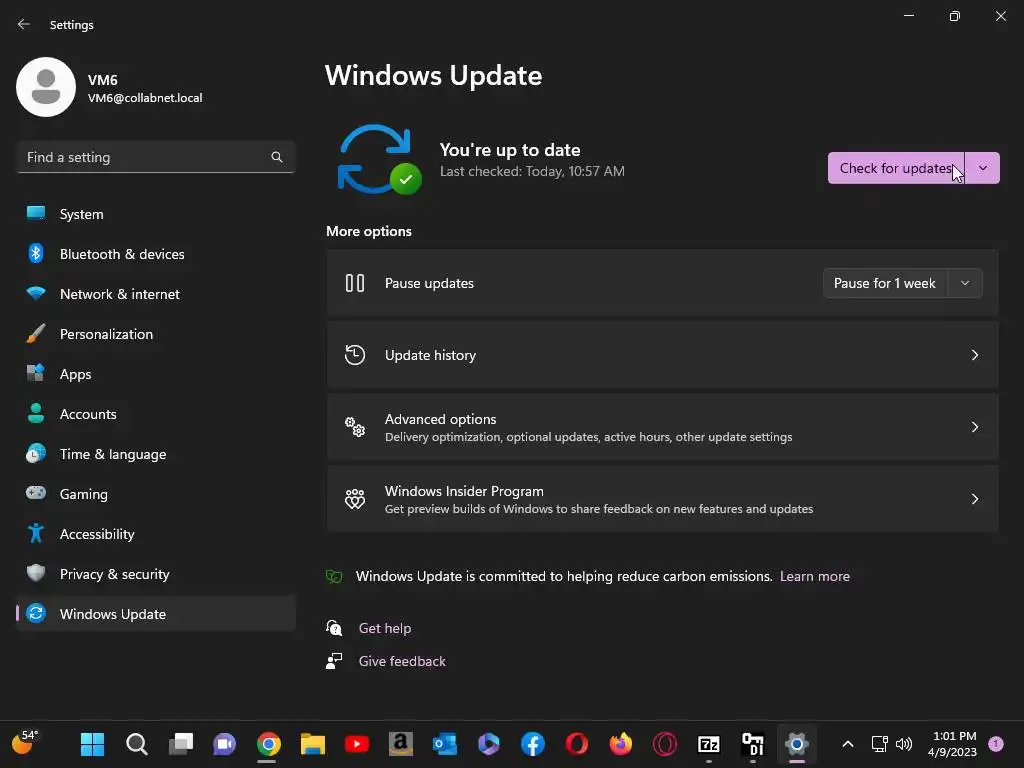Open taskbar Search
Viewport: 1024px width, 768px height.
coord(136,744)
